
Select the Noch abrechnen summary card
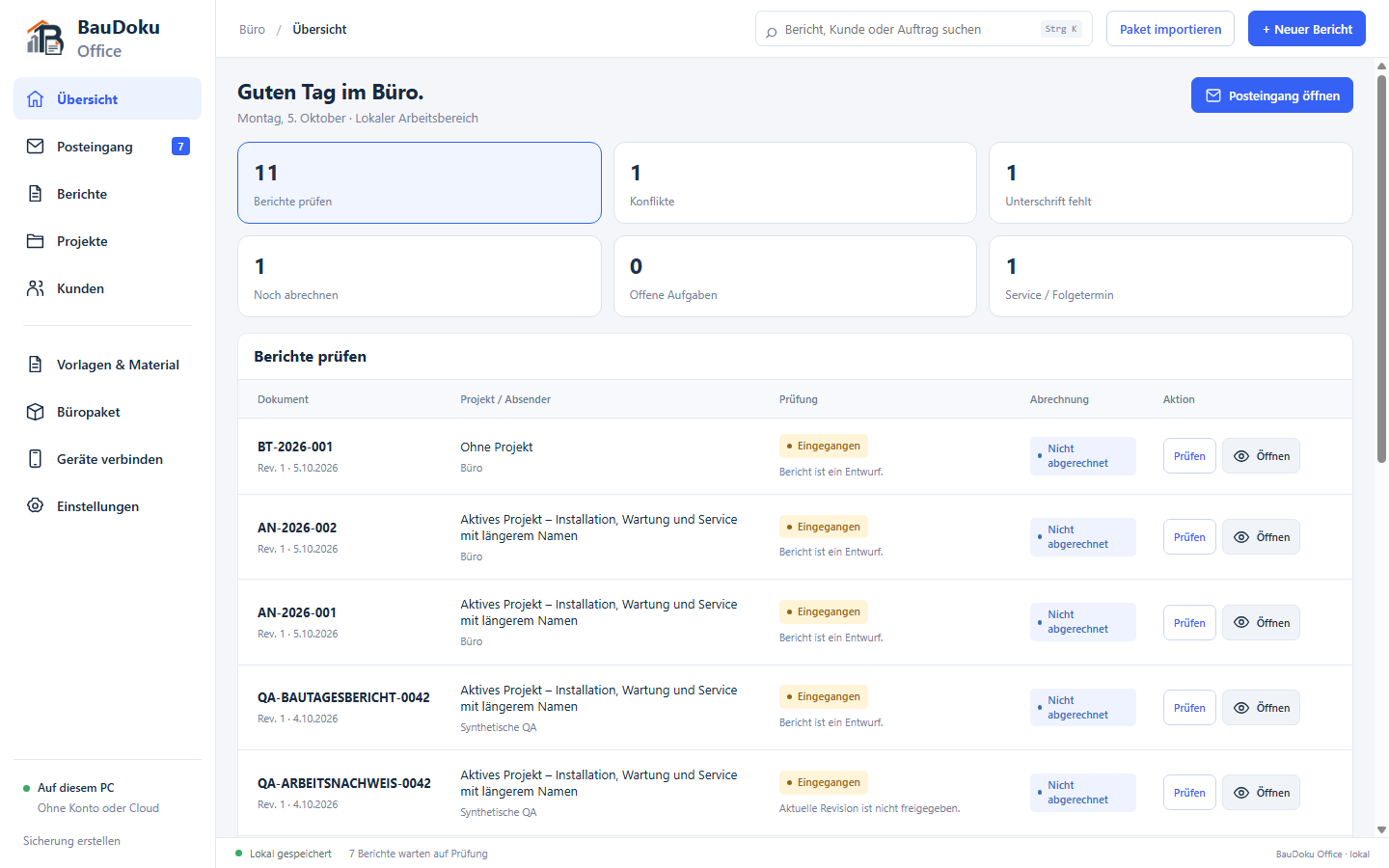[x=420, y=277]
